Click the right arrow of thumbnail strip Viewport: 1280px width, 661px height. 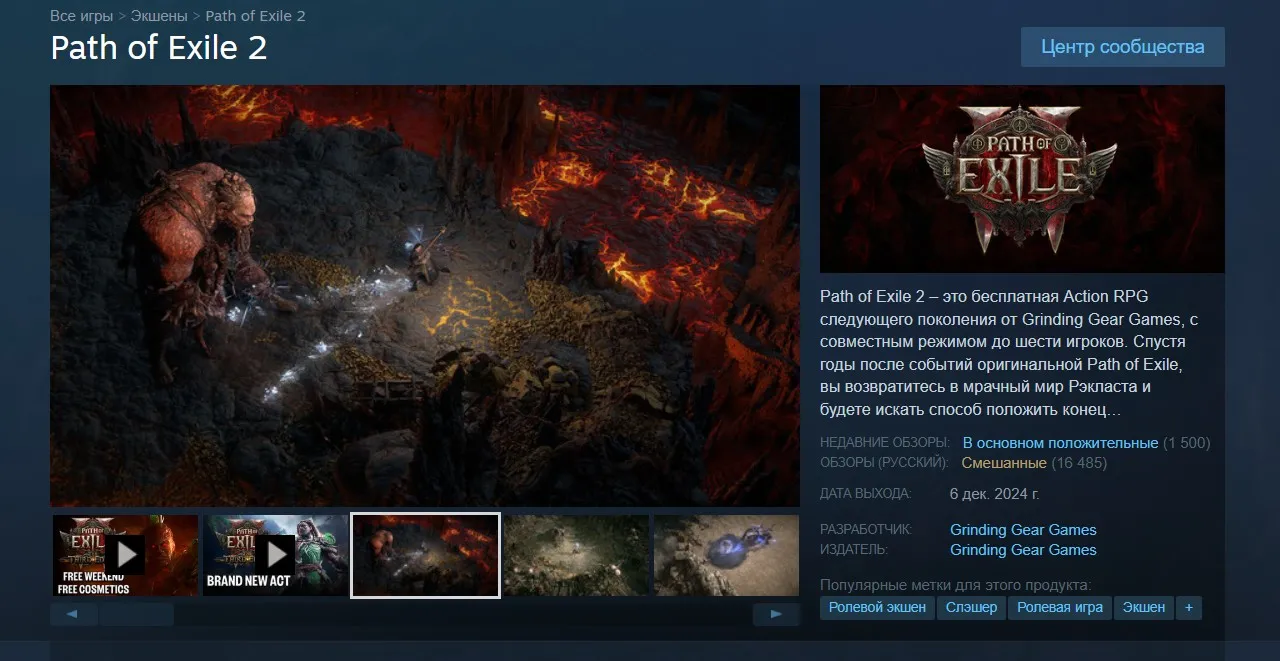click(776, 614)
